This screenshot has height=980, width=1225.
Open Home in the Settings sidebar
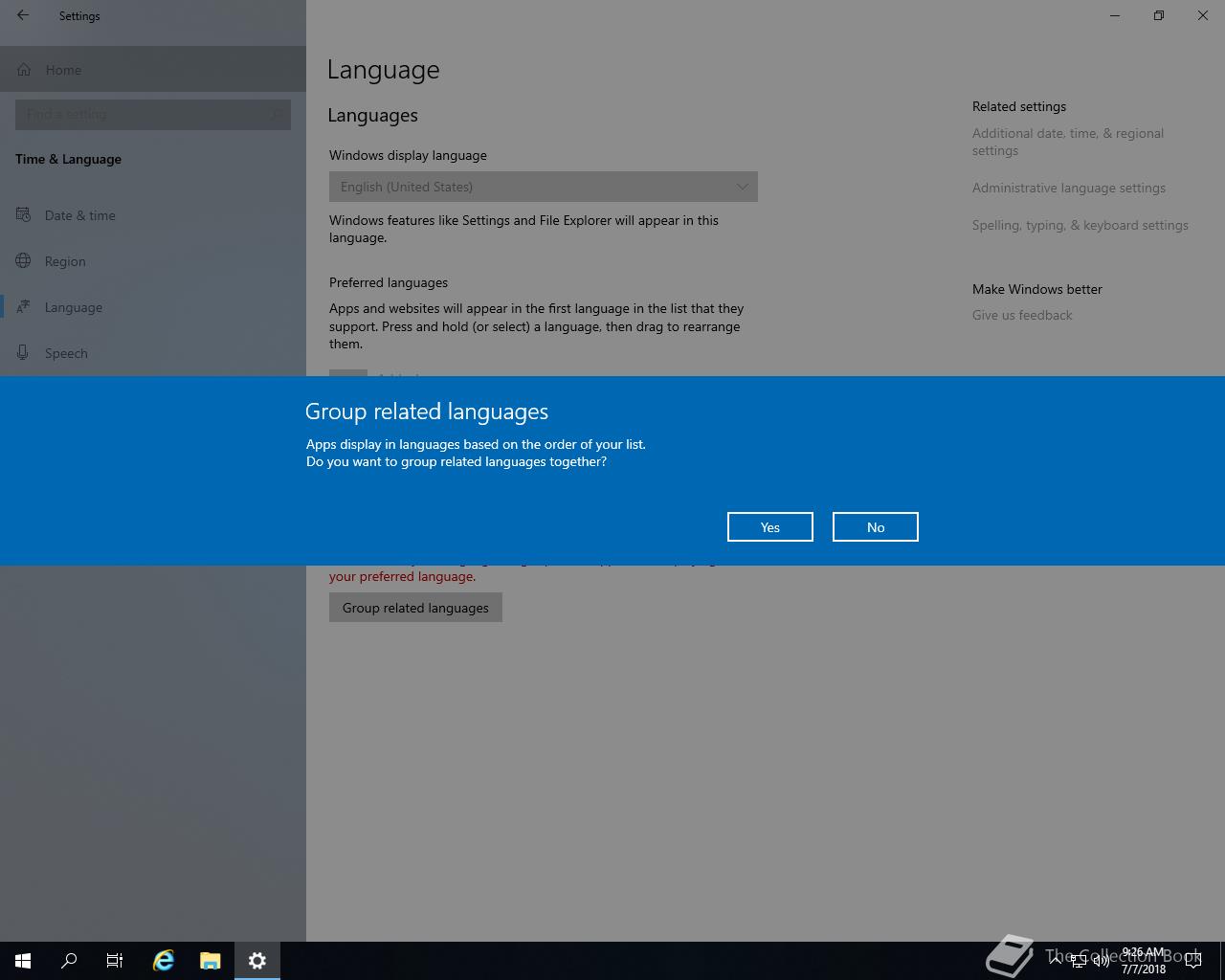(x=153, y=70)
